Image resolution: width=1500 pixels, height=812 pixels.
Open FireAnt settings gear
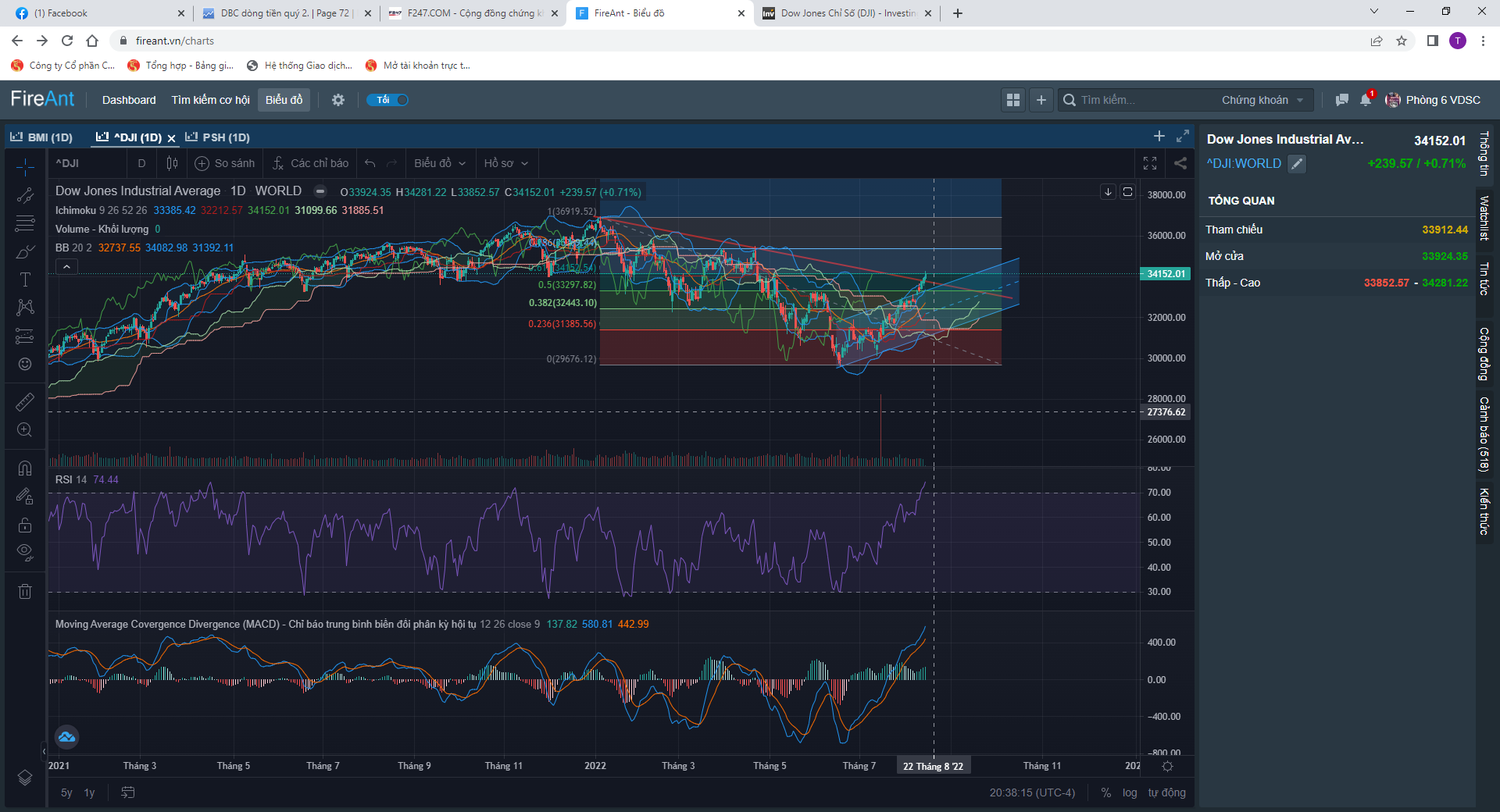coord(338,100)
